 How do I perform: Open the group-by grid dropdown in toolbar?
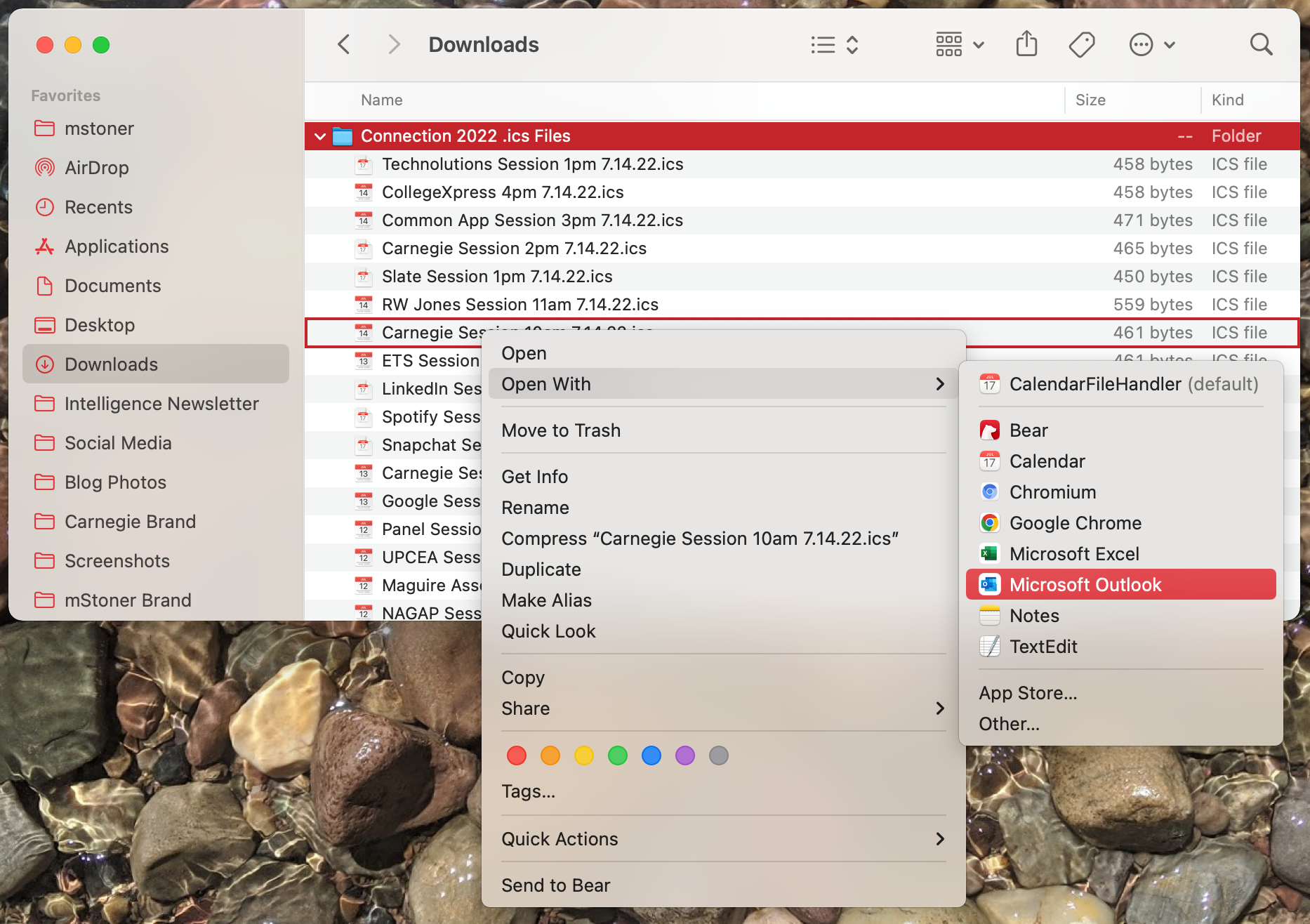click(x=960, y=45)
